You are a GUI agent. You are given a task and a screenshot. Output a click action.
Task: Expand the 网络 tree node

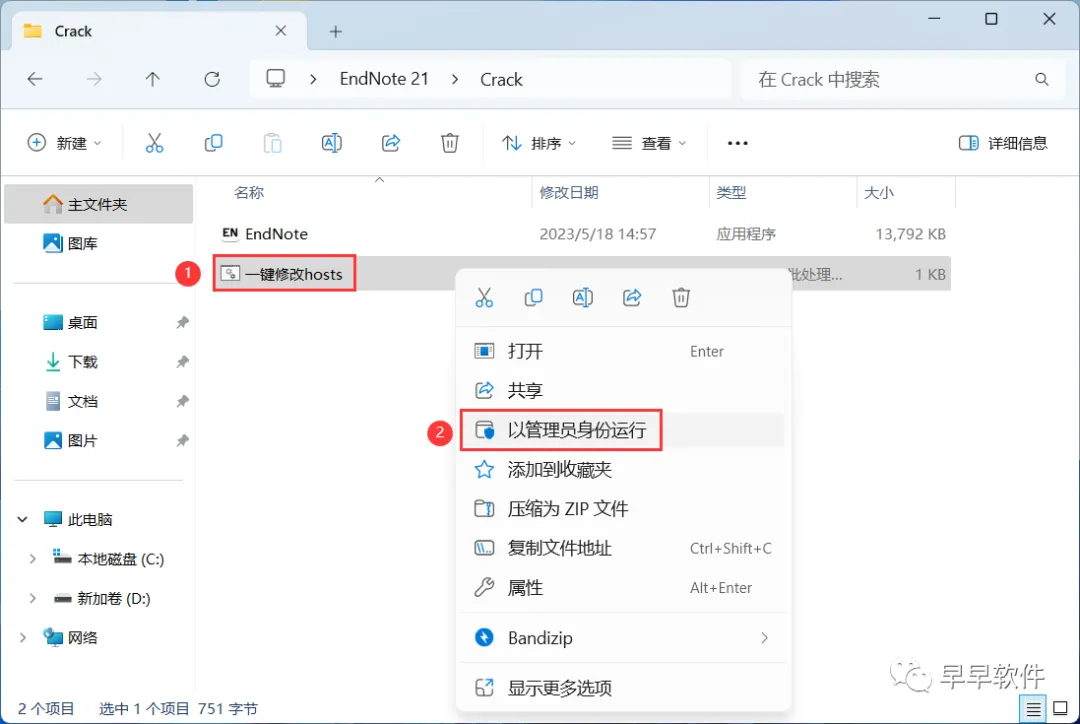pyautogui.click(x=23, y=637)
